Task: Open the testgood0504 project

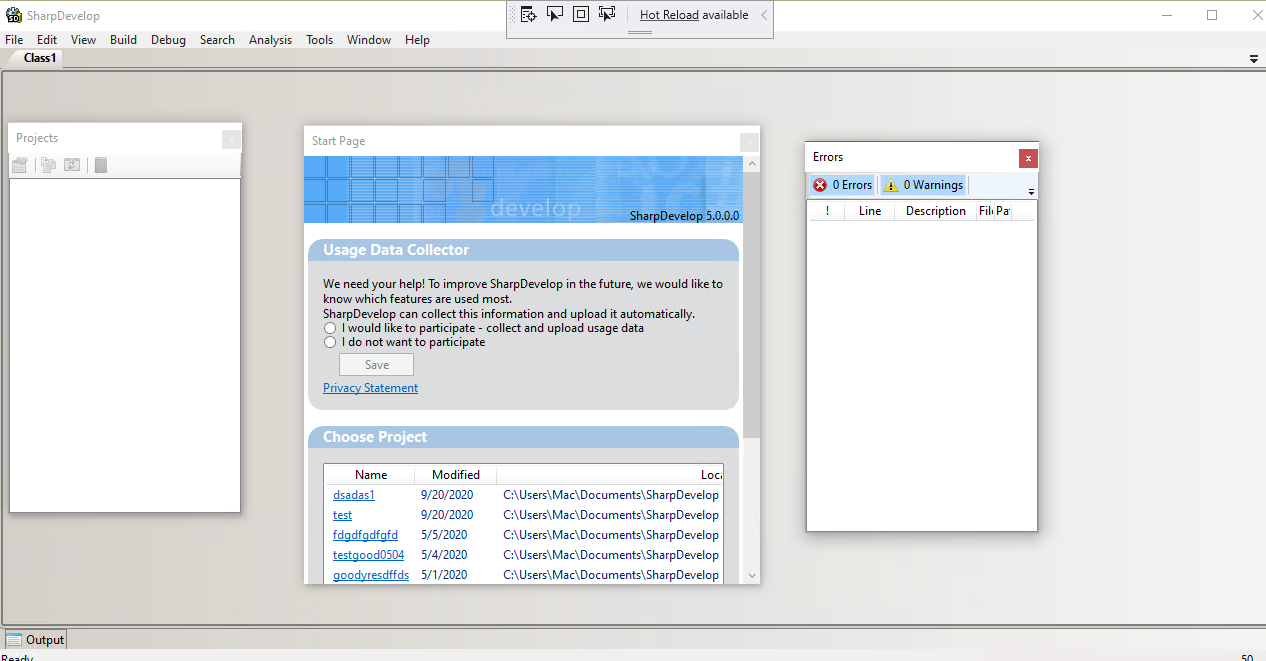Action: point(369,555)
